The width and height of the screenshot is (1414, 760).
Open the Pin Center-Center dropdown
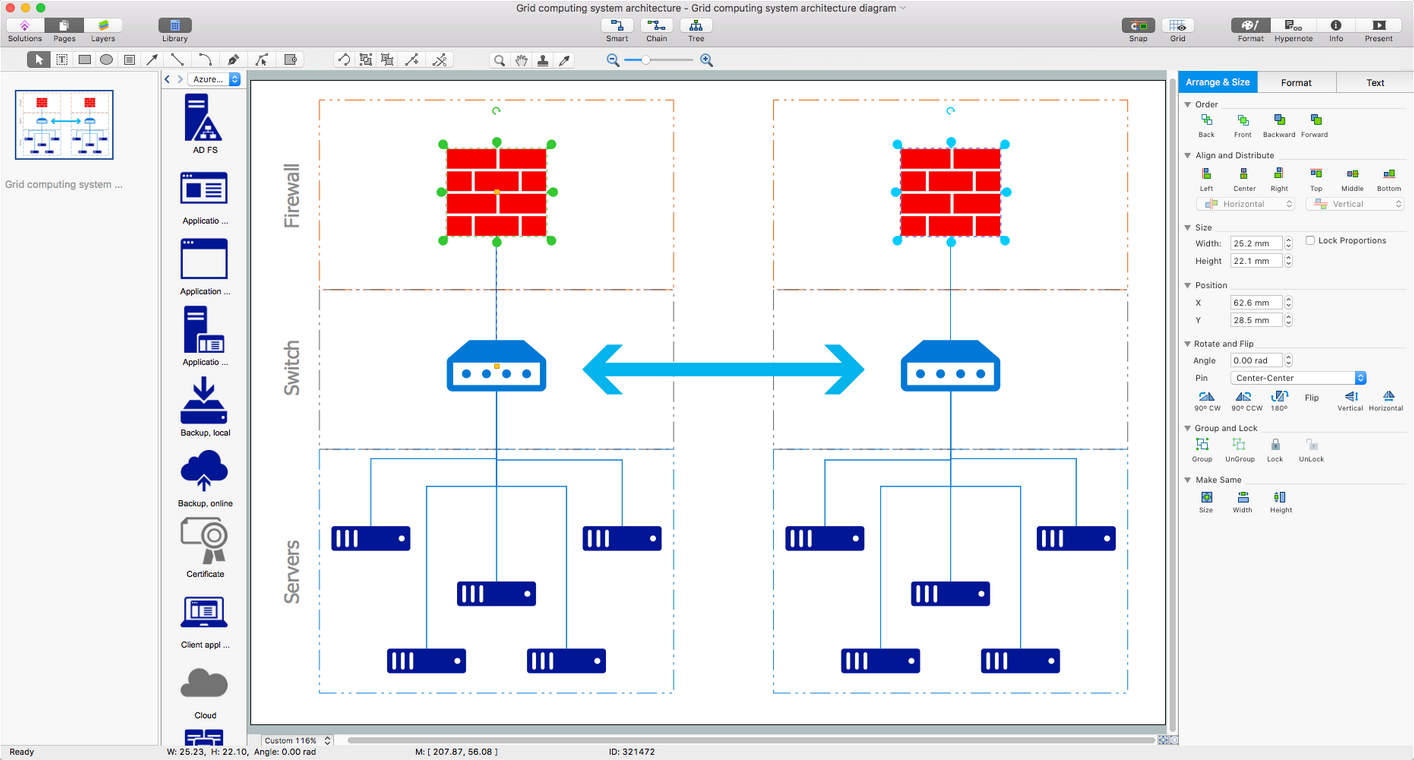(1298, 378)
